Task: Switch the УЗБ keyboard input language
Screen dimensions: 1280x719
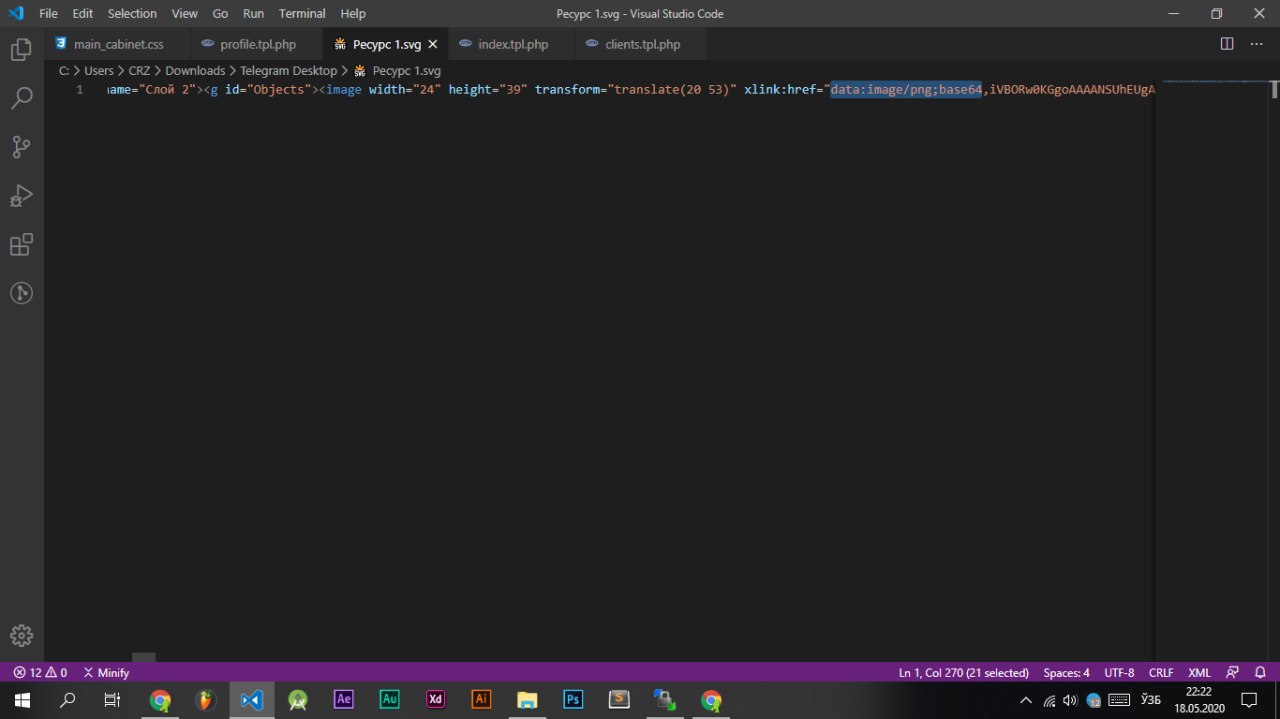Action: 1150,700
